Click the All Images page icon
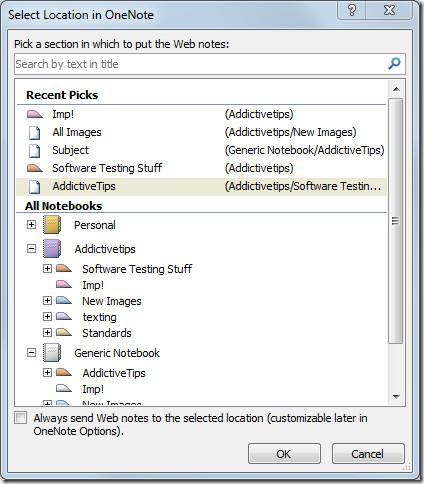Image resolution: width=424 pixels, height=484 pixels. [34, 132]
